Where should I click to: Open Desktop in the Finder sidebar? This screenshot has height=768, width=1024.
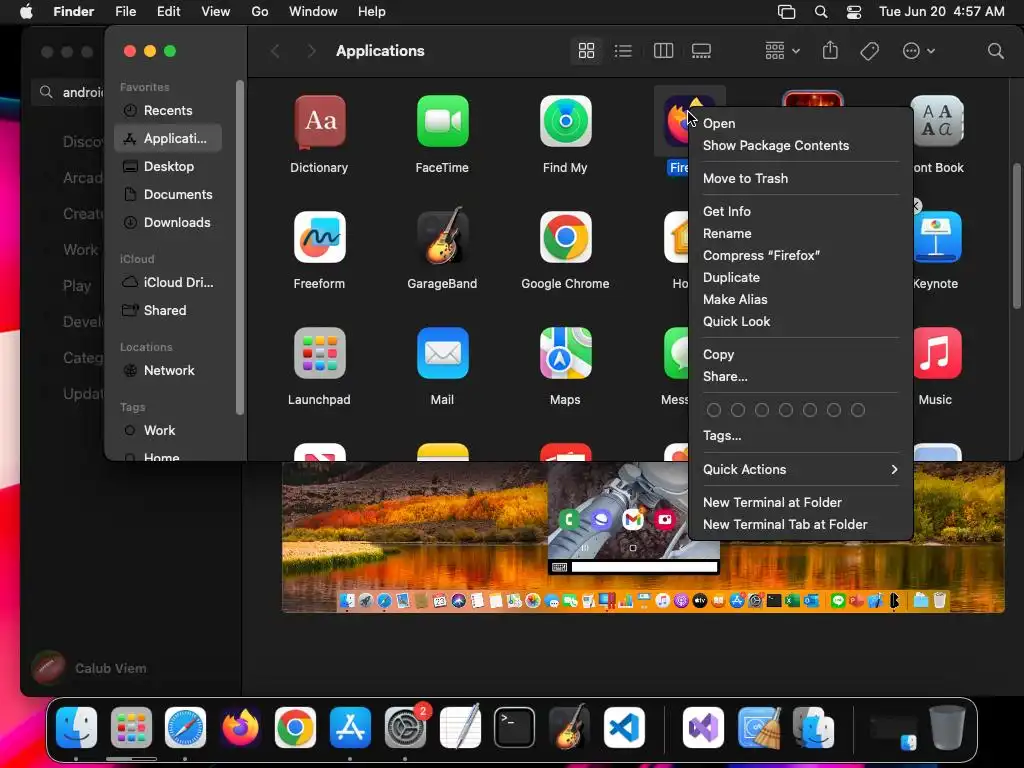pyautogui.click(x=168, y=167)
